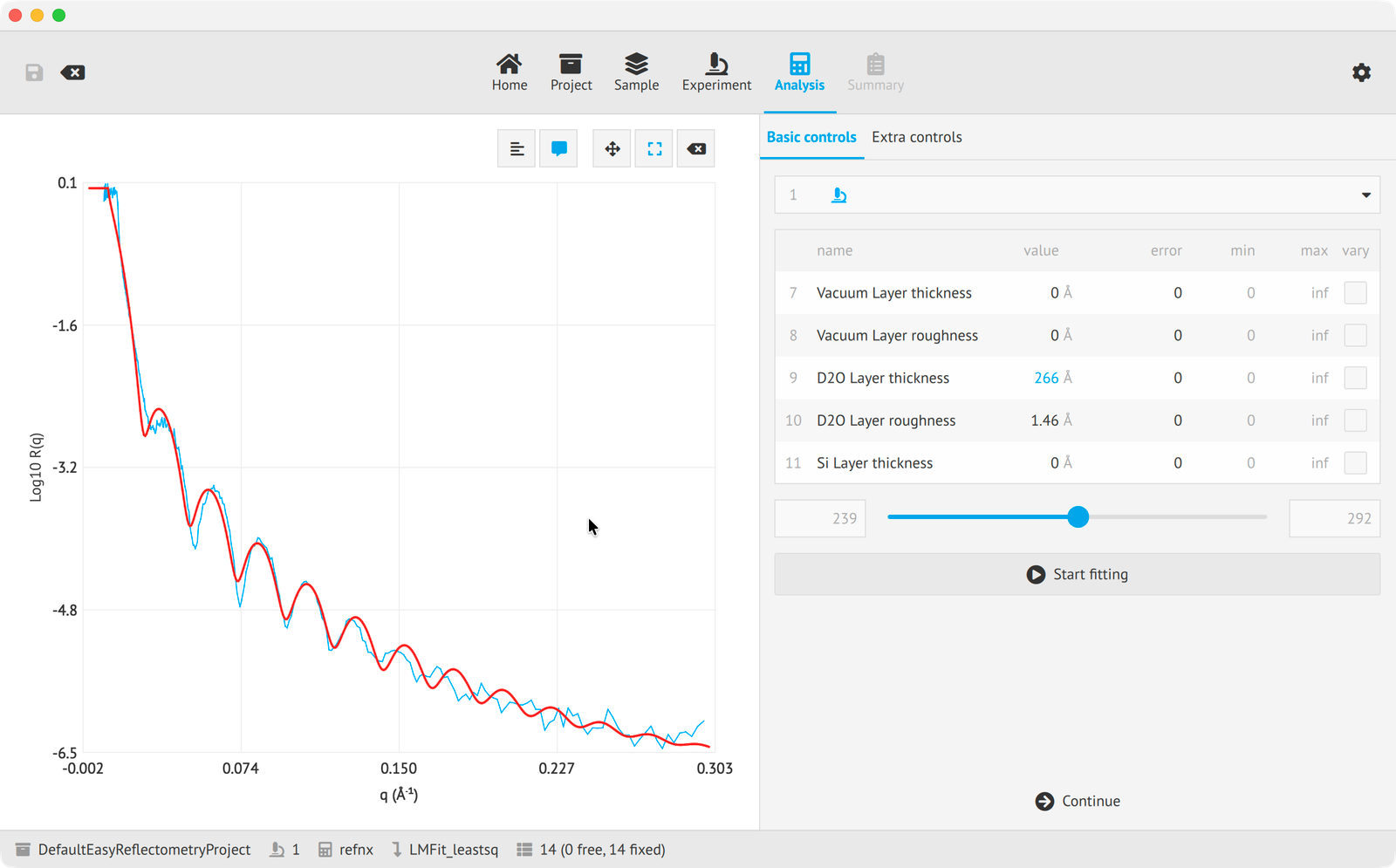This screenshot has width=1396, height=868.
Task: Switch to Extra controls tab
Action: pyautogui.click(x=917, y=137)
